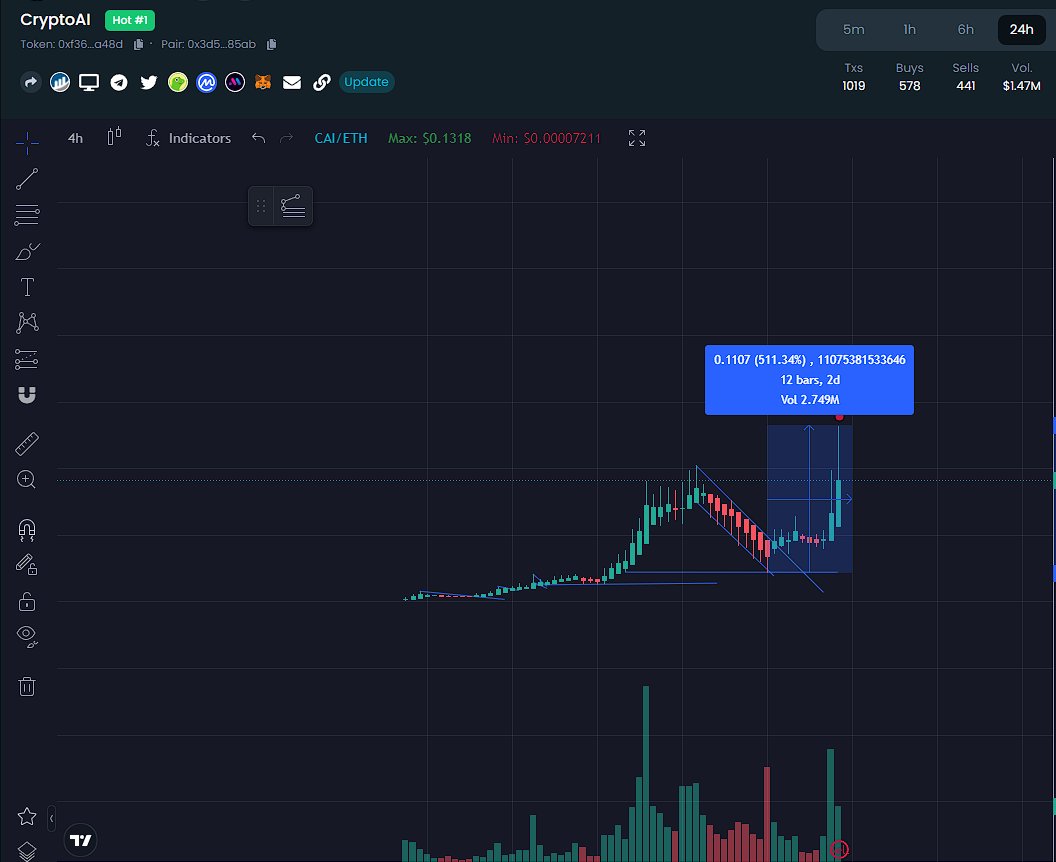Open the 4h chart interval selector

point(75,138)
